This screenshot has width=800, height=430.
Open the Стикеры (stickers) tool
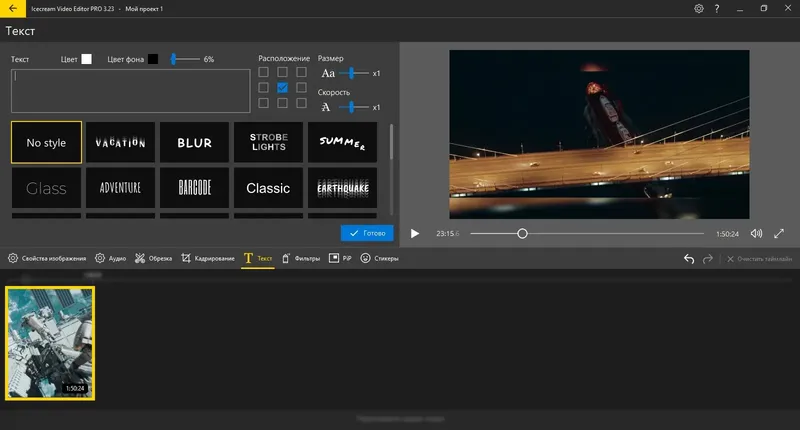click(379, 259)
